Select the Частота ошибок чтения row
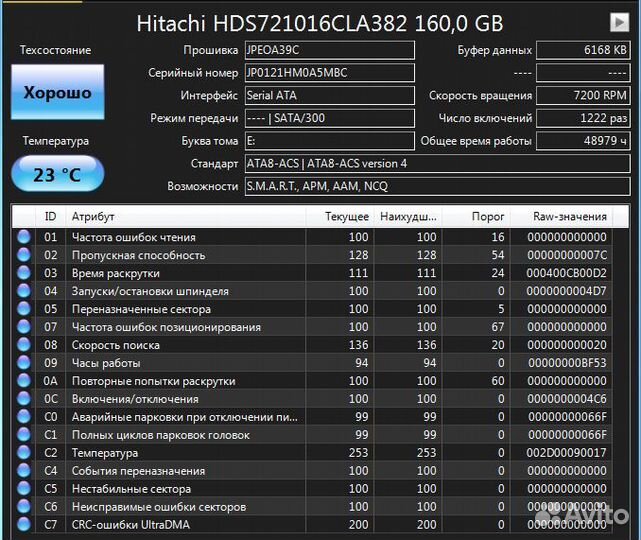Screen dimensions: 641x540 [x=312, y=237]
